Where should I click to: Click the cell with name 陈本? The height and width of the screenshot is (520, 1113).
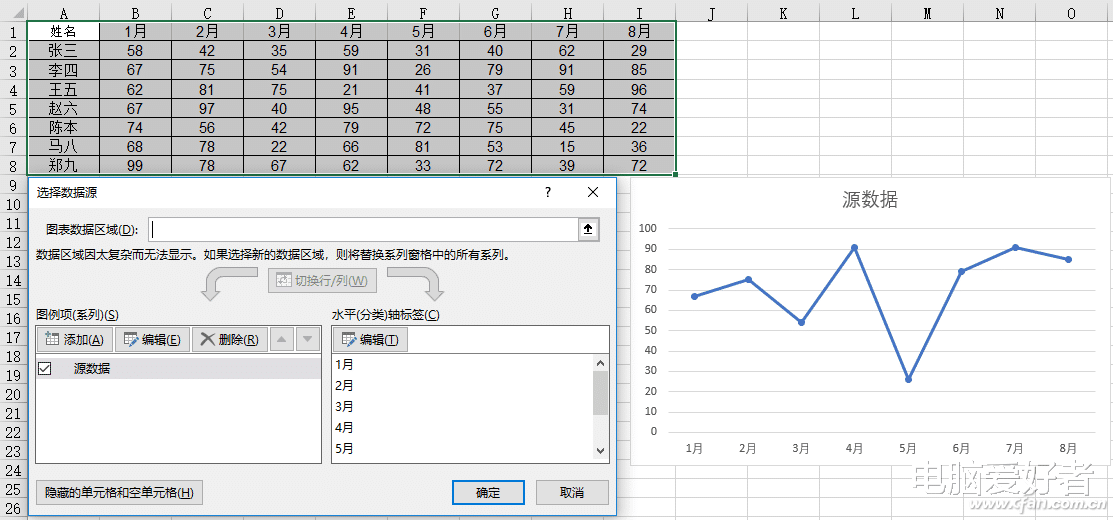tap(64, 128)
